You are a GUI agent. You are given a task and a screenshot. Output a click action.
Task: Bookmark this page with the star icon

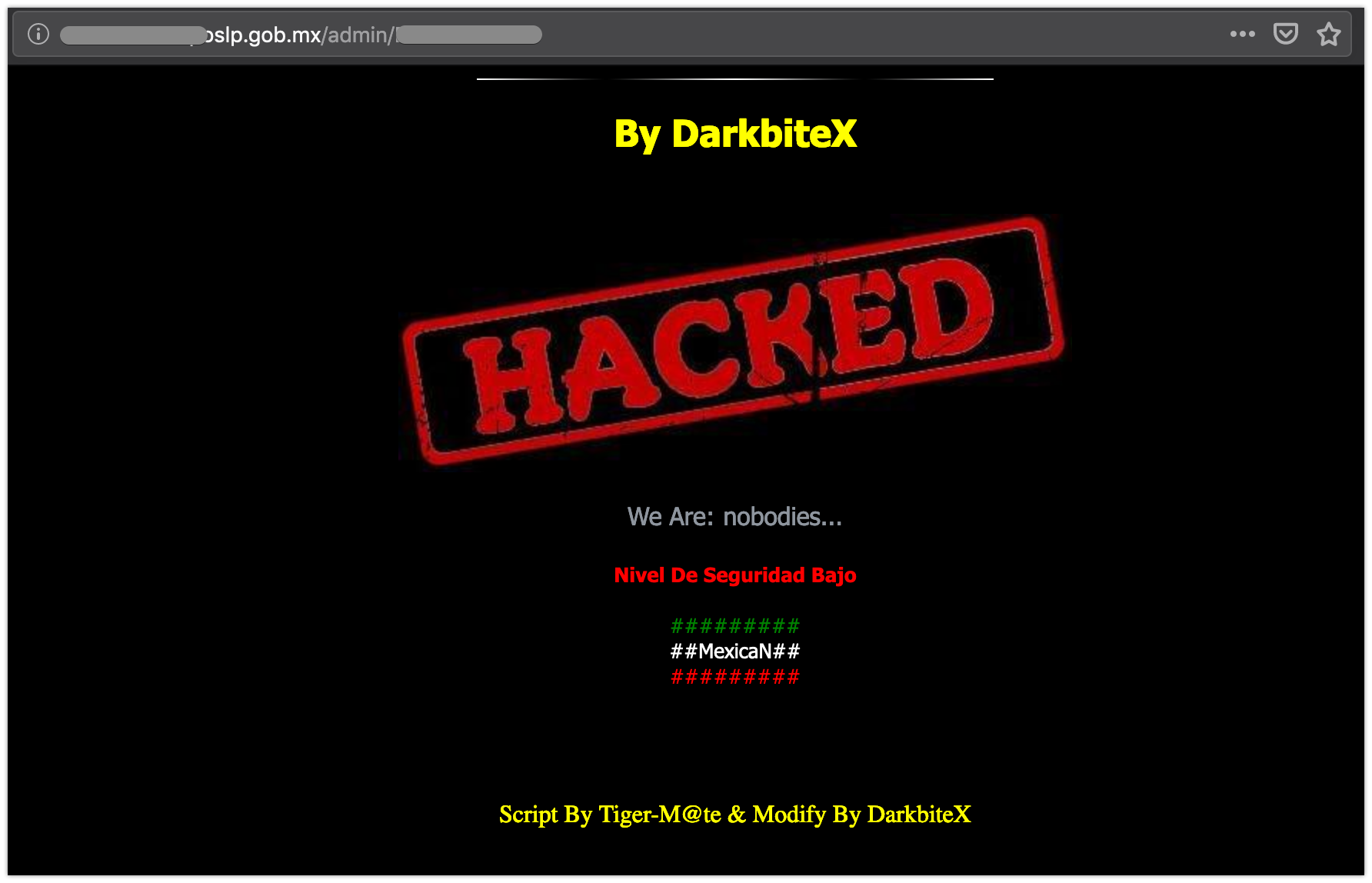pyautogui.click(x=1328, y=34)
